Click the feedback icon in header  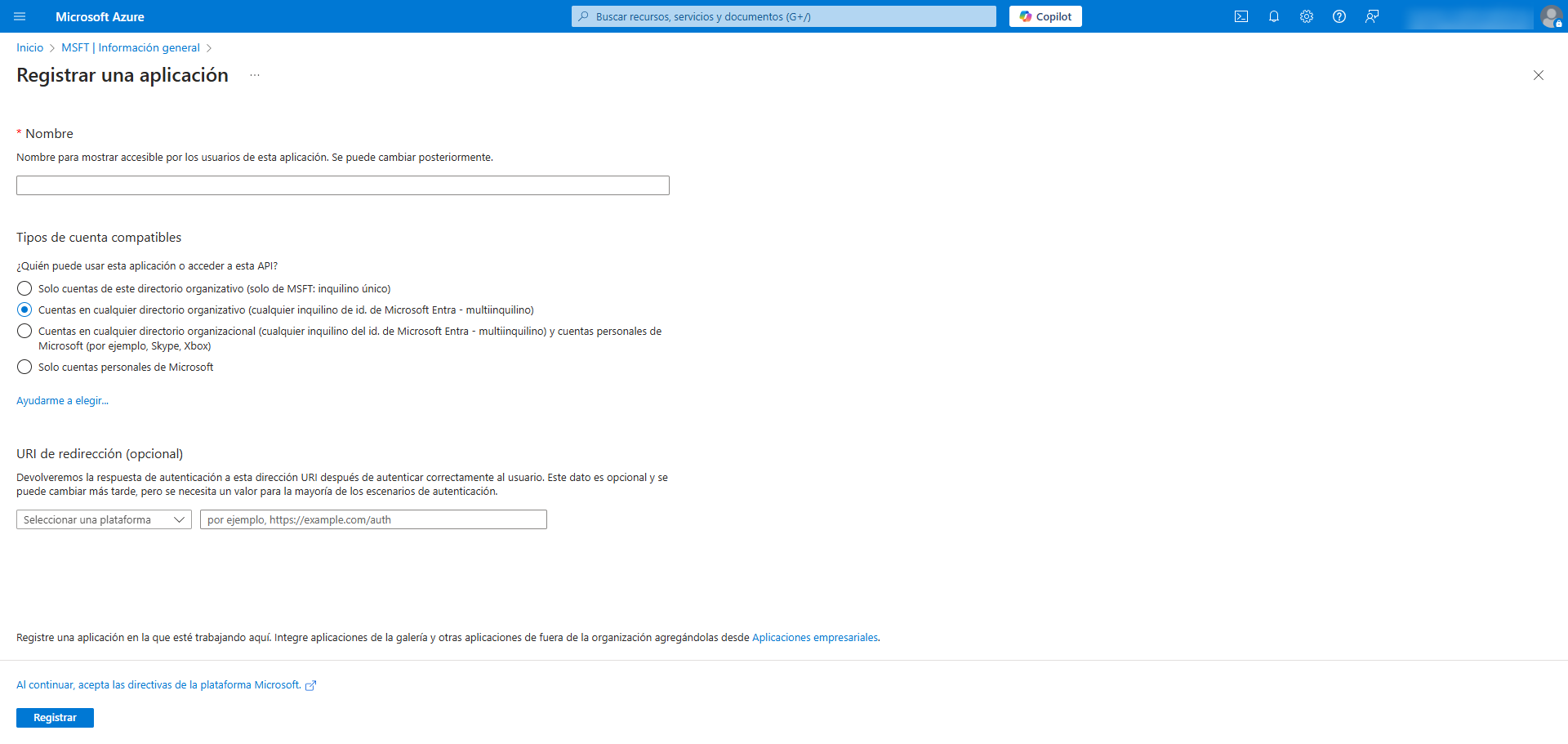[1372, 16]
